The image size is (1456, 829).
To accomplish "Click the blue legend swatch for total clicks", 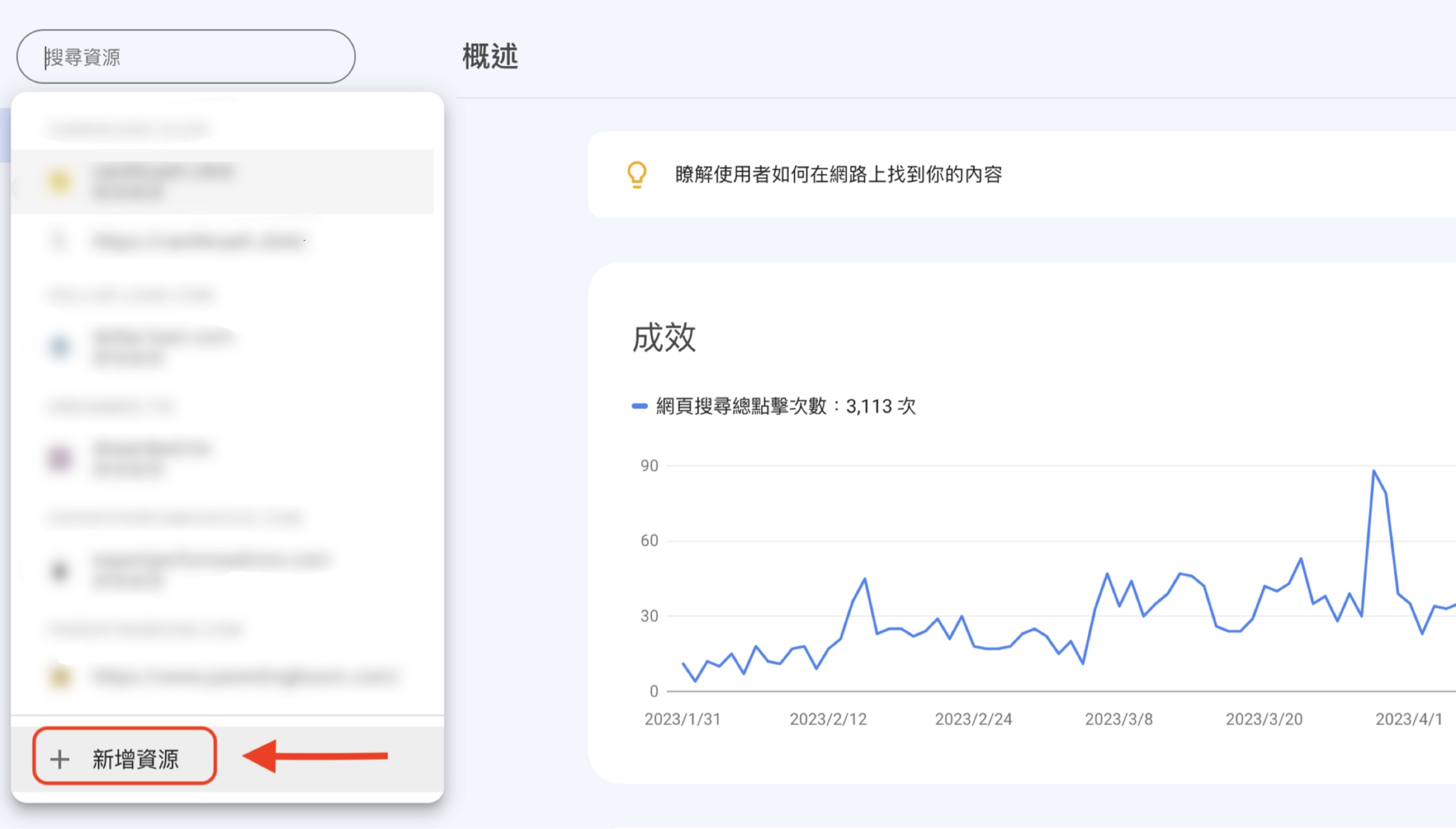I will (640, 406).
